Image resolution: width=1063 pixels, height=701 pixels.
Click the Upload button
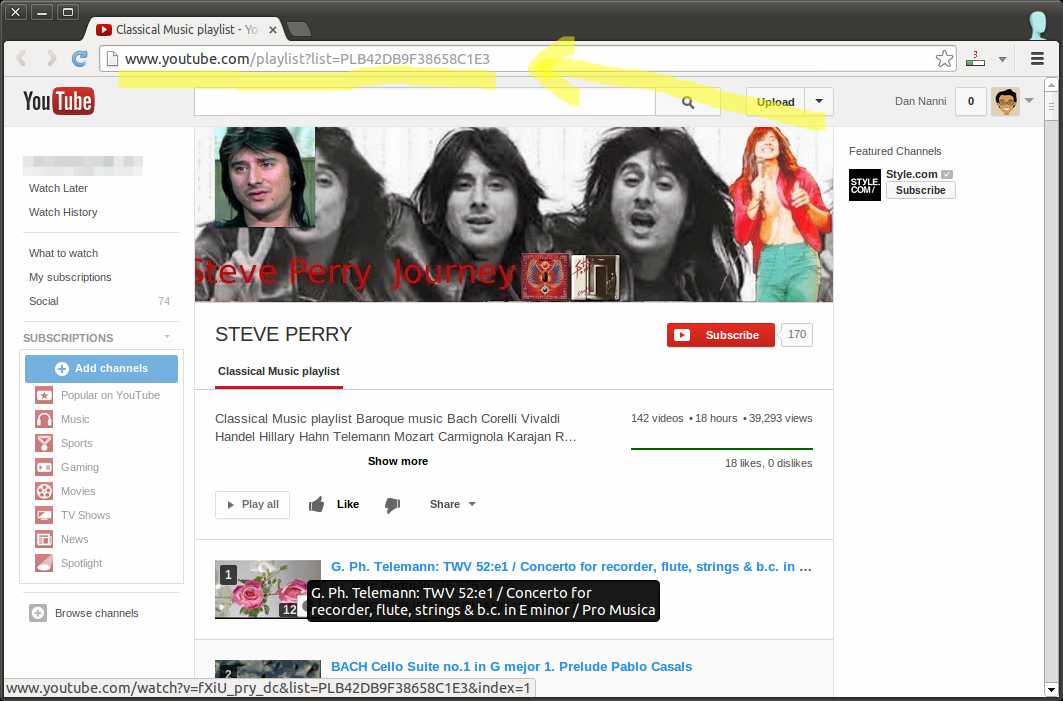(x=776, y=102)
